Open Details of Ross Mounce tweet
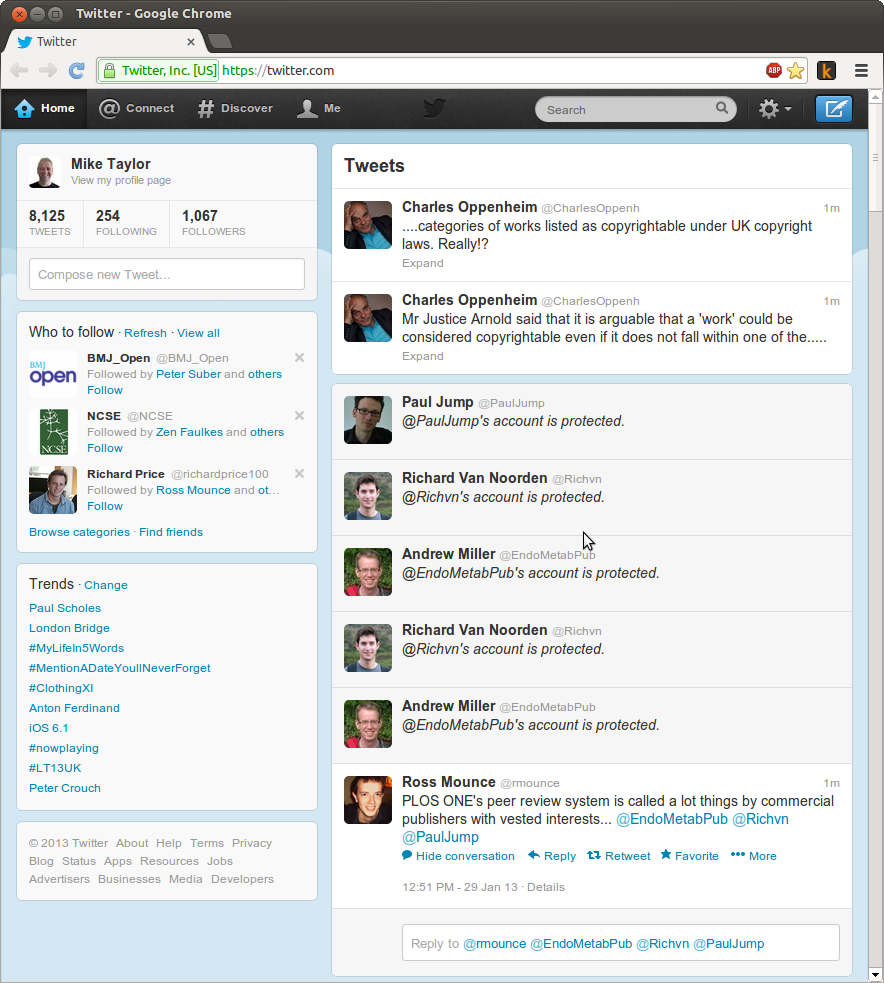This screenshot has height=983, width=884. (545, 887)
